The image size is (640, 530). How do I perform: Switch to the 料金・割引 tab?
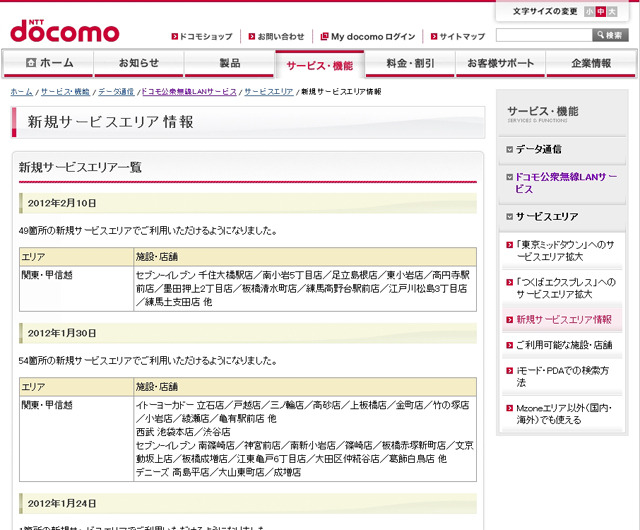(x=410, y=63)
